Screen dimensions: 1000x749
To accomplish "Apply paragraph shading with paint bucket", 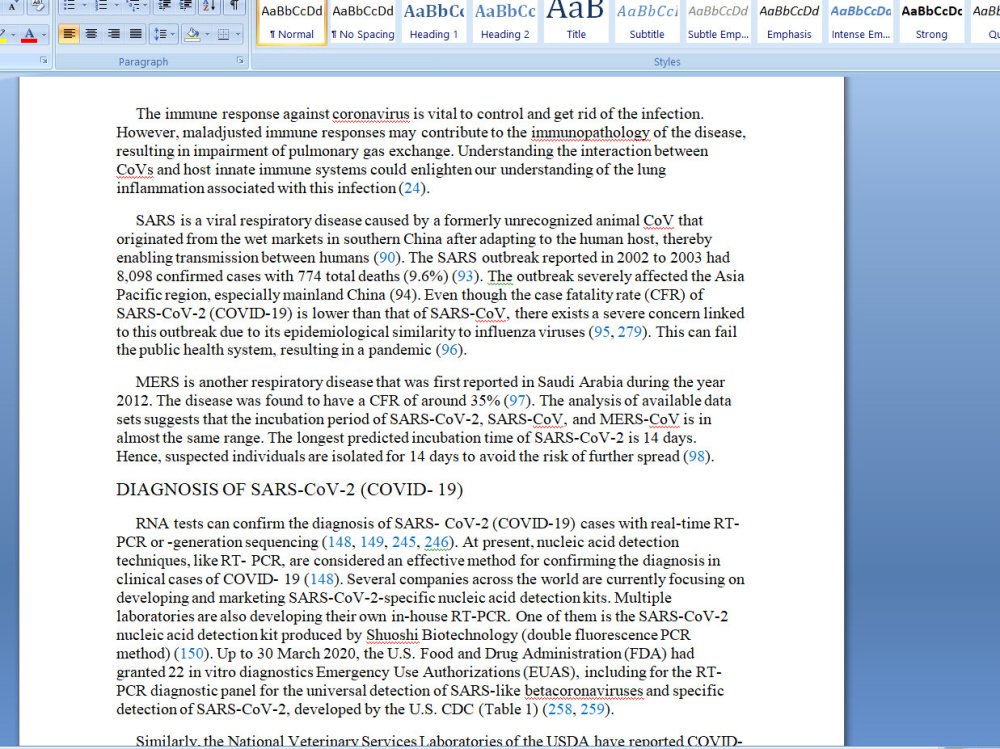I will [x=191, y=34].
